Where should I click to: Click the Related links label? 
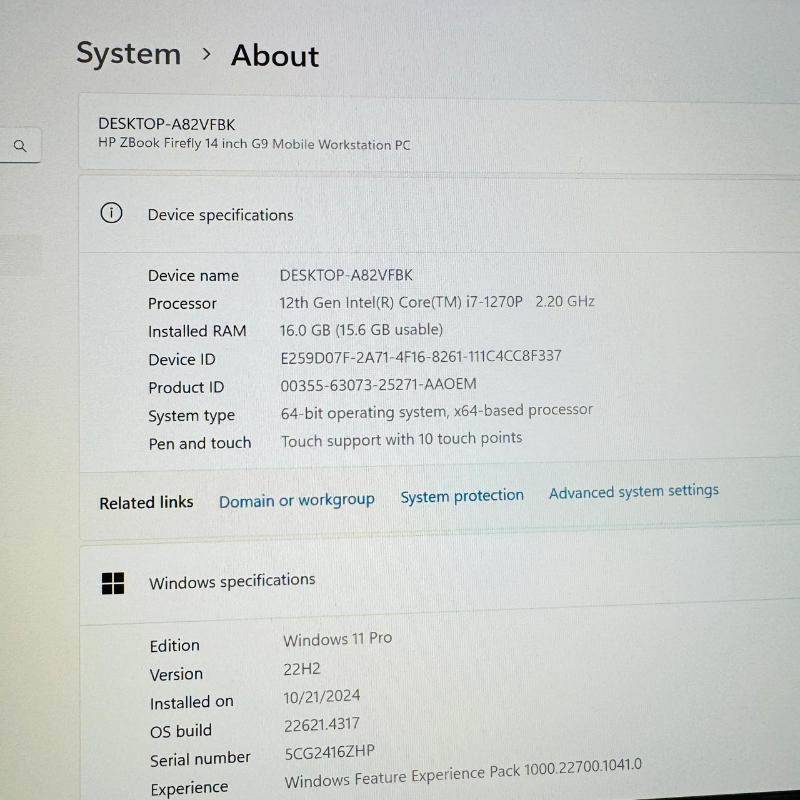146,503
